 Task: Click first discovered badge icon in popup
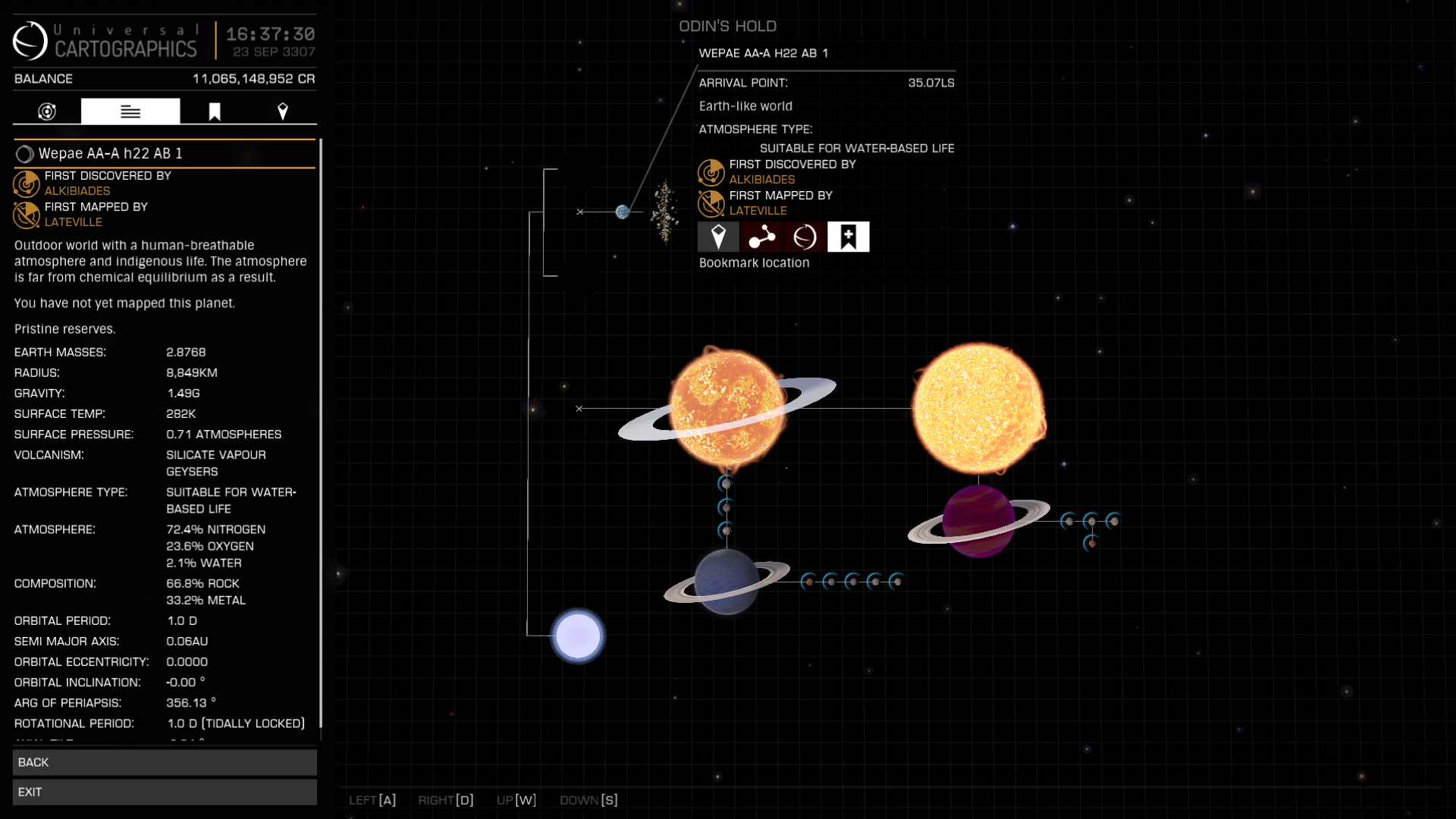711,172
